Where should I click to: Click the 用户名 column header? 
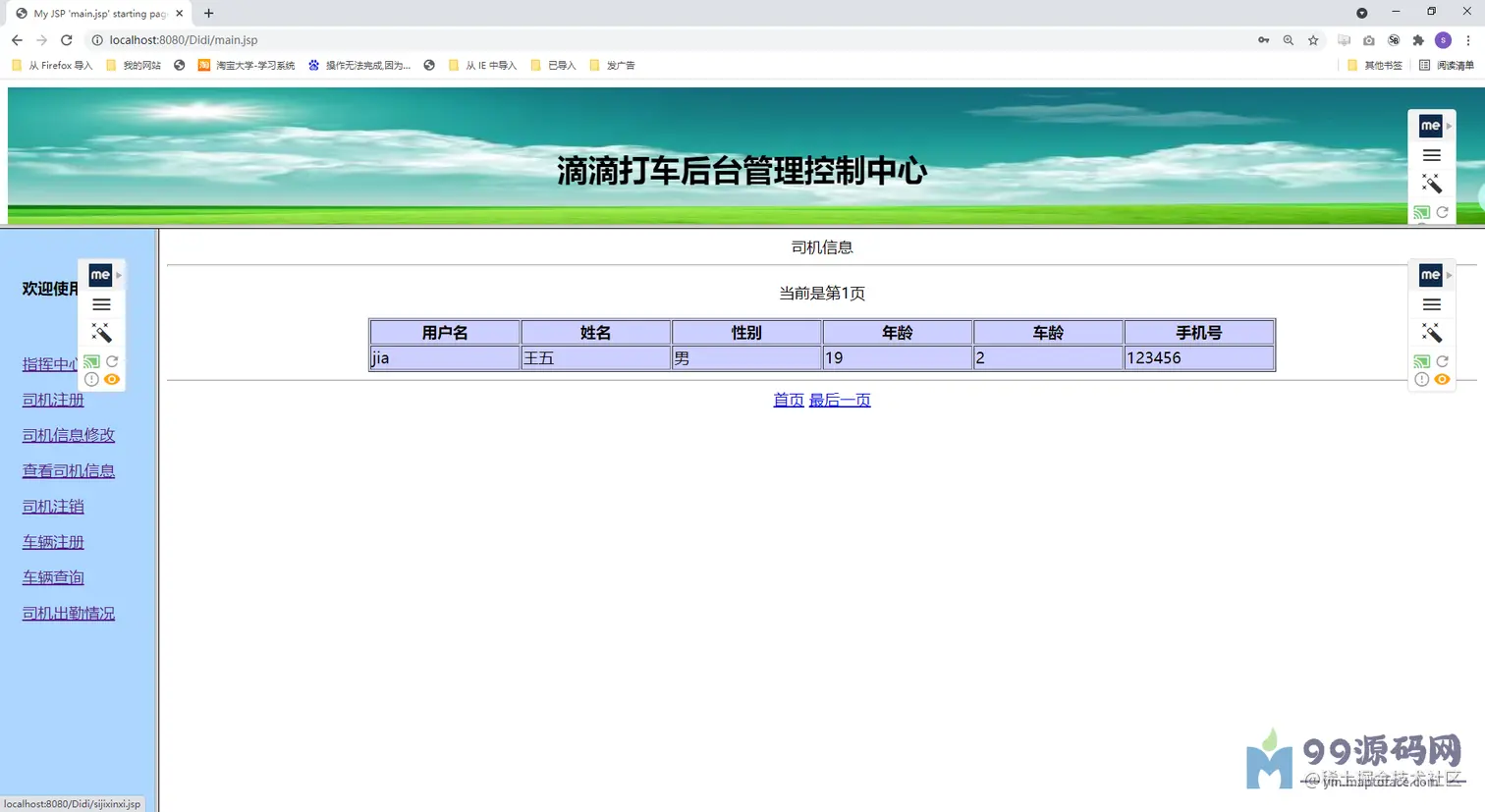[x=445, y=333]
